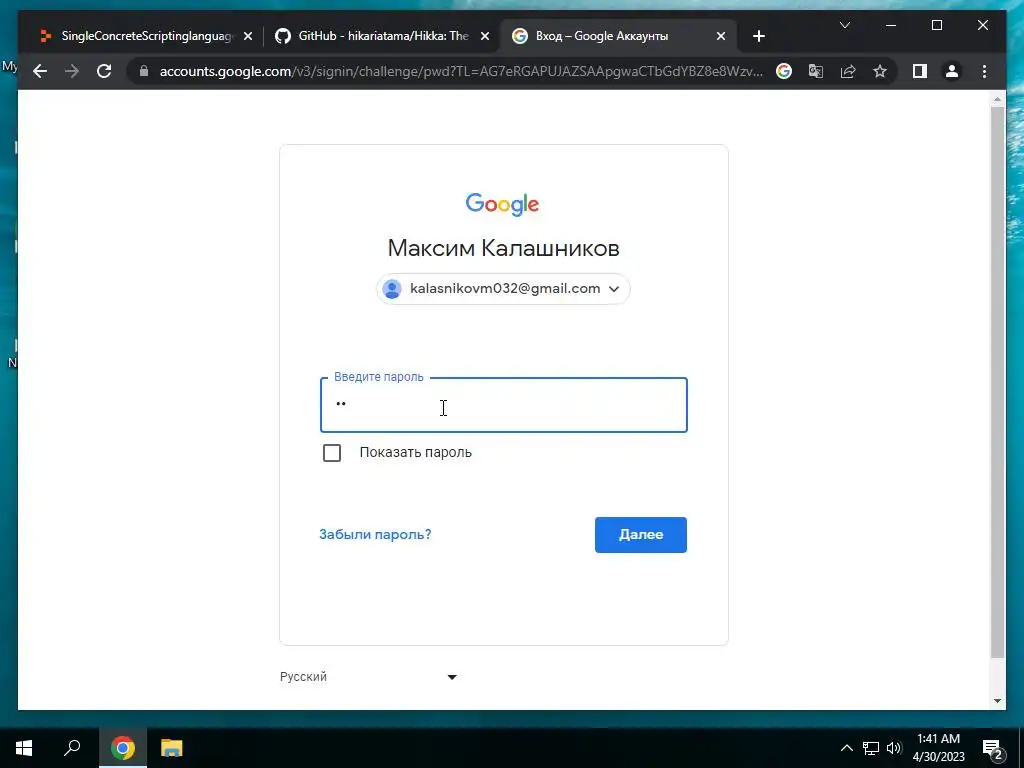This screenshot has height=768, width=1024.
Task: Open Windows taskbar search
Action: 72,748
